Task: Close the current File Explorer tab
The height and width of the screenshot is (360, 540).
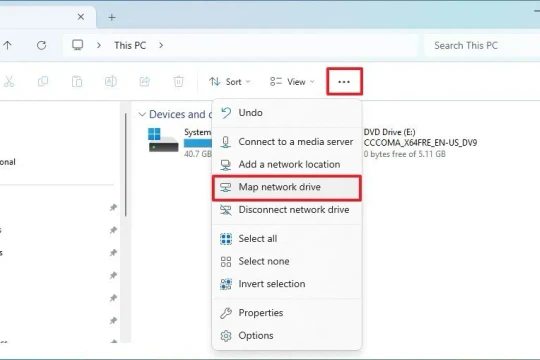Action: click(x=81, y=17)
